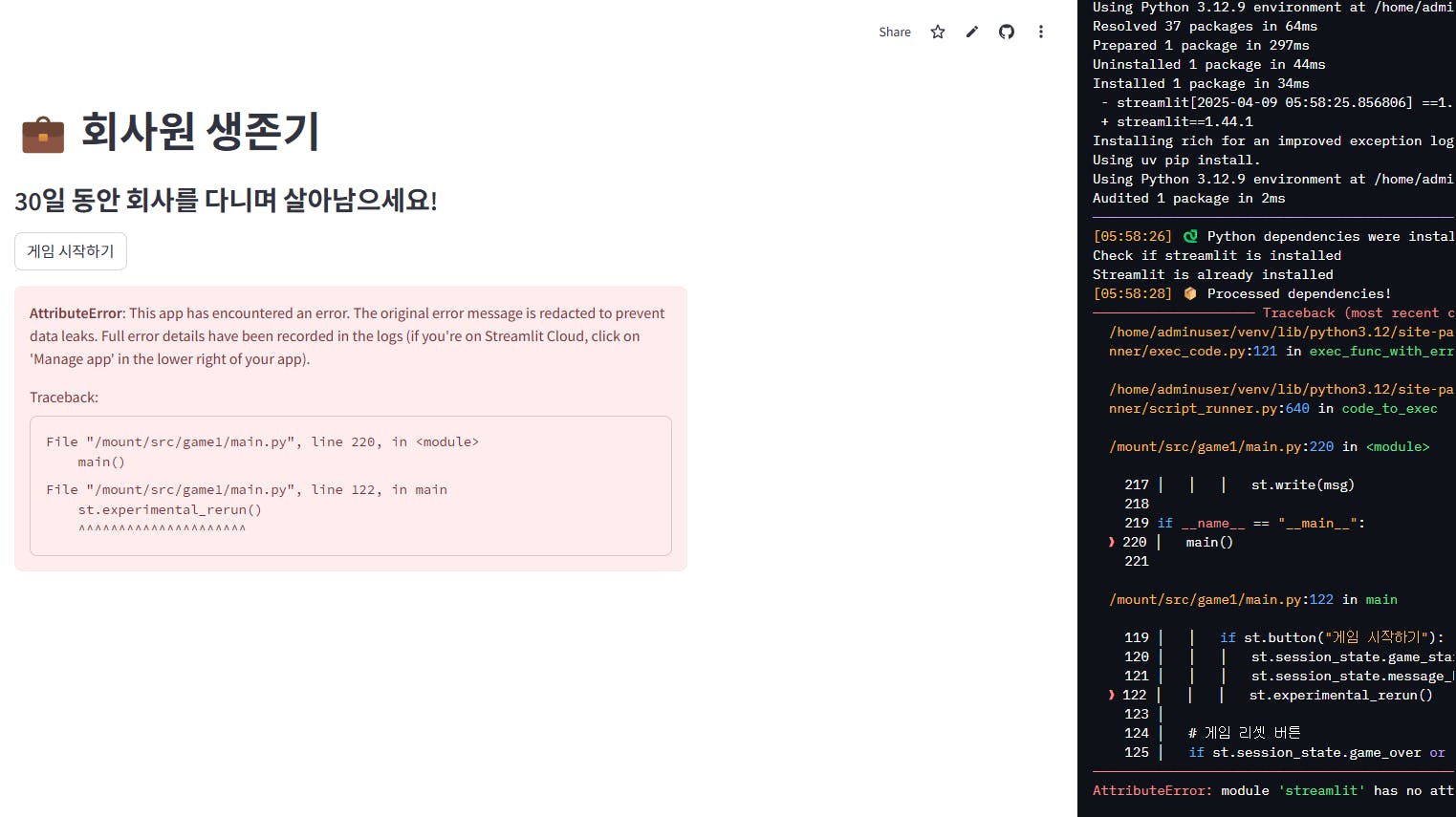The height and width of the screenshot is (817, 1456).
Task: Click the 'Audited 1 package in 2ms' log line
Action: click(x=1189, y=198)
